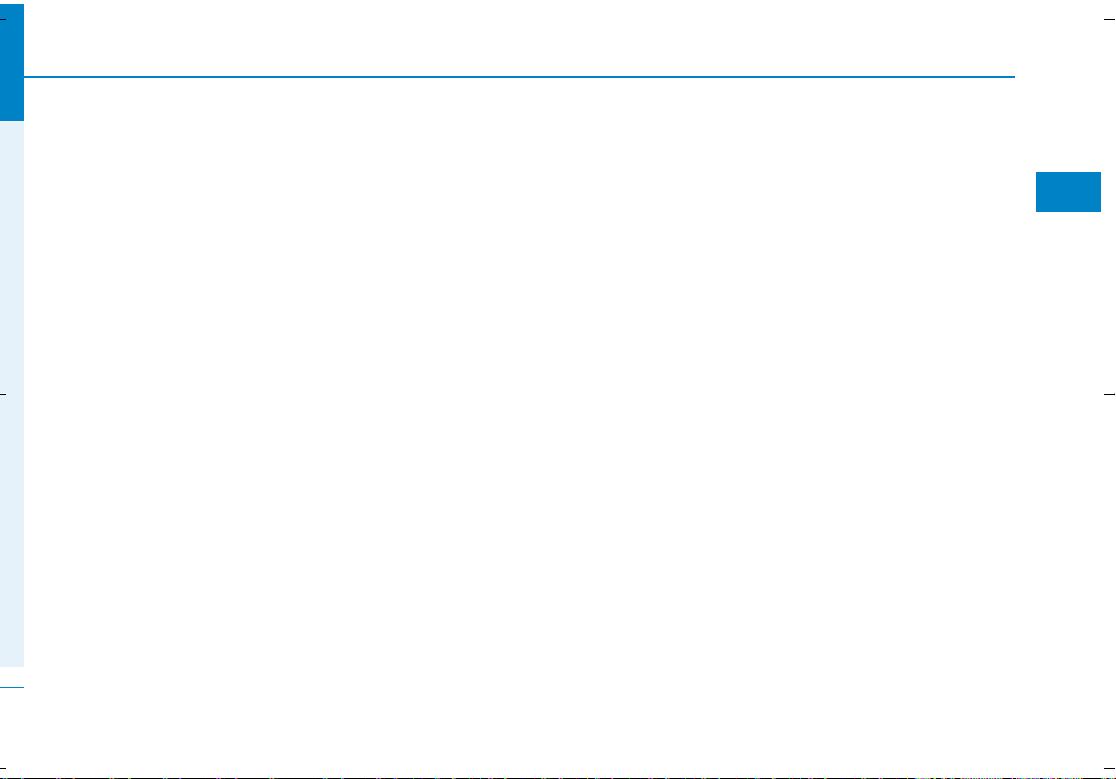The height and width of the screenshot is (779, 1116).
Task: Click the crop mark on the left edge midpoint
Action: pyautogui.click(x=4, y=393)
